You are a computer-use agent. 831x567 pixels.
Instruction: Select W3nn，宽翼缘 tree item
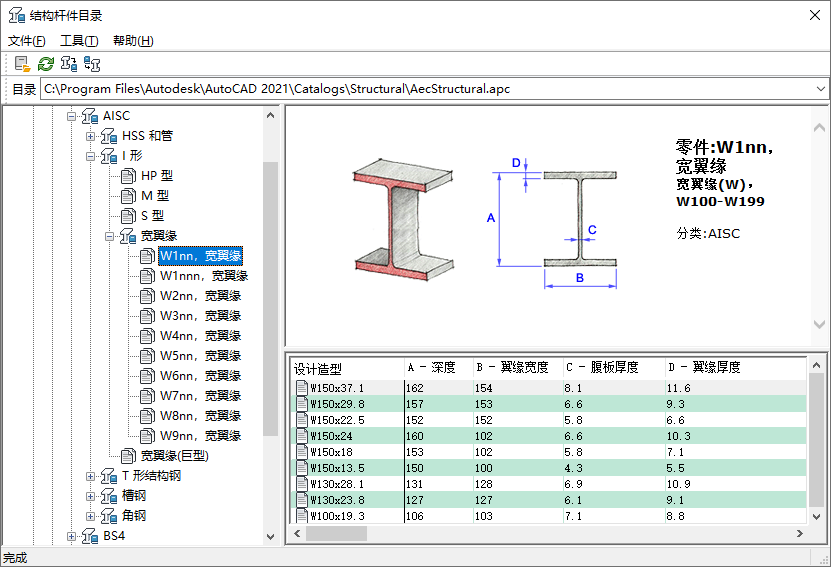coord(200,316)
